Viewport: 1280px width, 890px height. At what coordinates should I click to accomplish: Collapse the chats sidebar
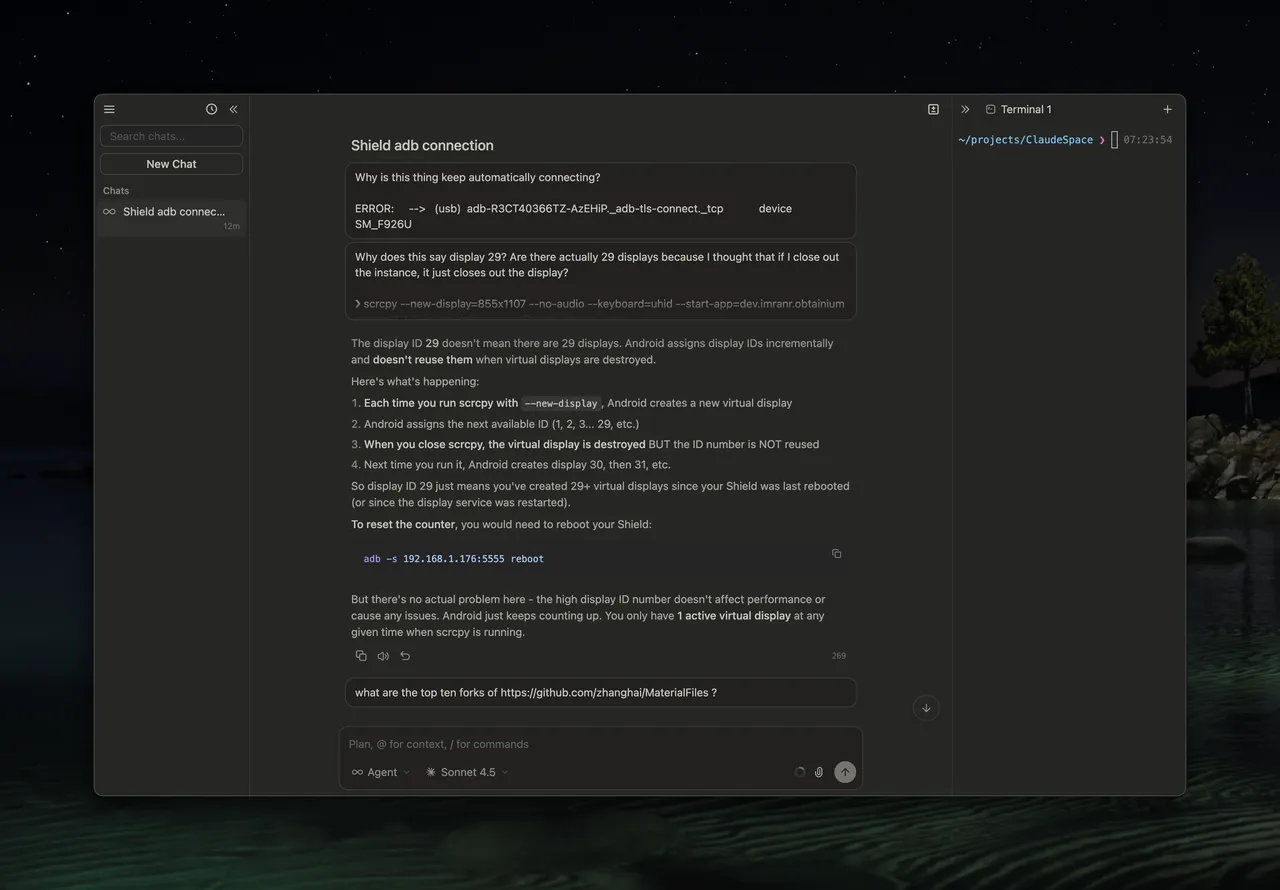pos(233,109)
